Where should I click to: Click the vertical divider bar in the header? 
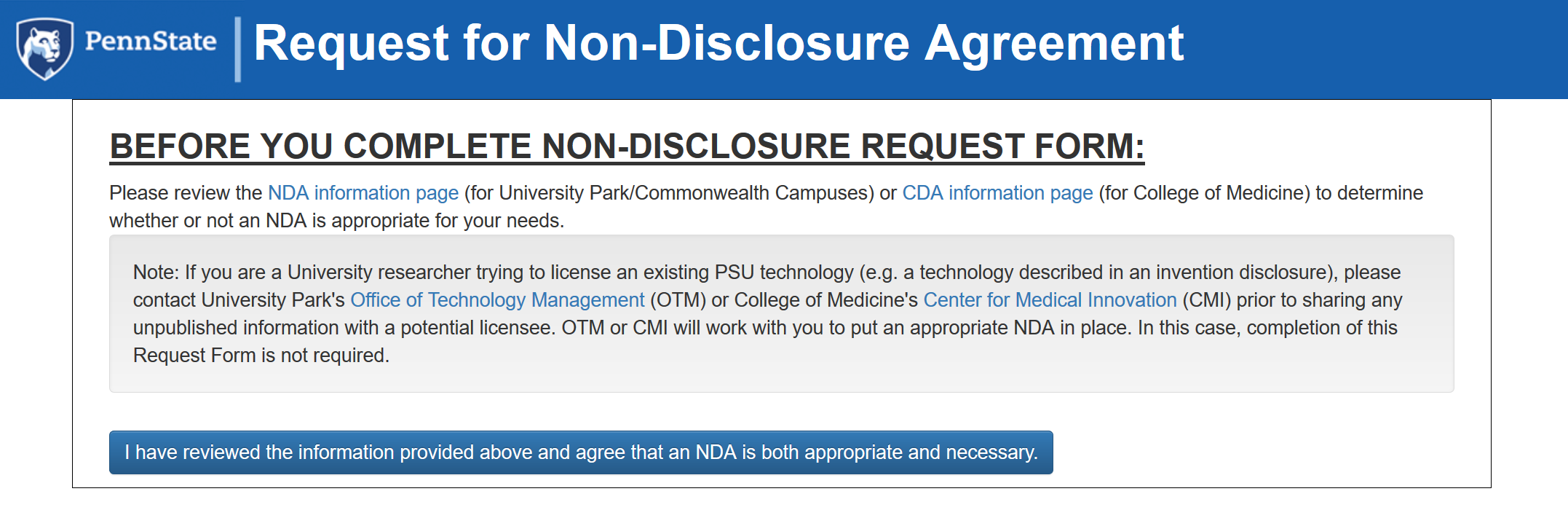[x=237, y=49]
